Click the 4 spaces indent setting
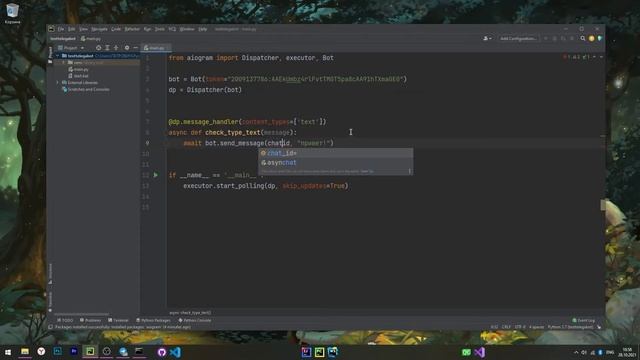 click(x=536, y=327)
